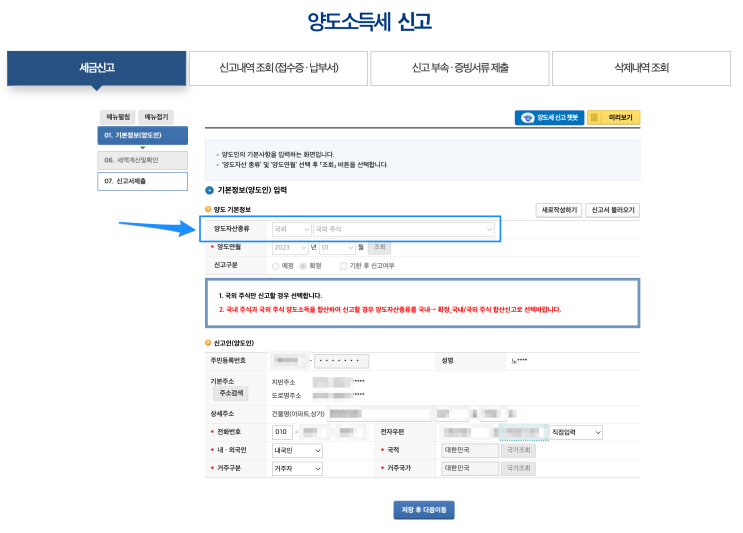The height and width of the screenshot is (533, 743).
Task: Open 신고 부속·증빙서류 제출 tab
Action: tap(460, 68)
